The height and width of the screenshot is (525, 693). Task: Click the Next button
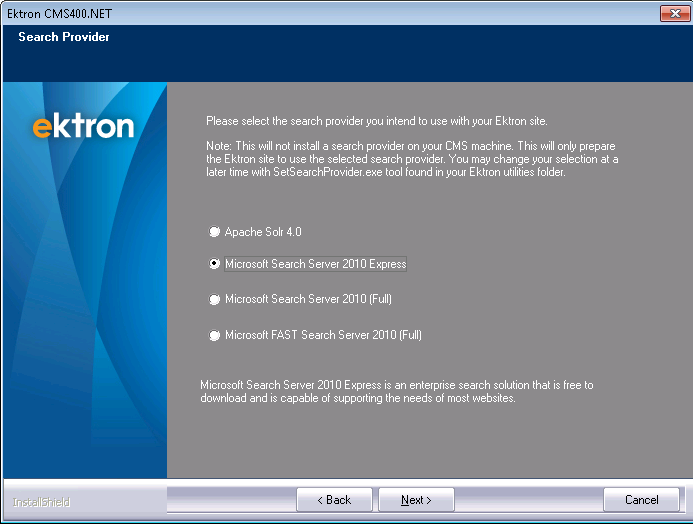tap(416, 500)
